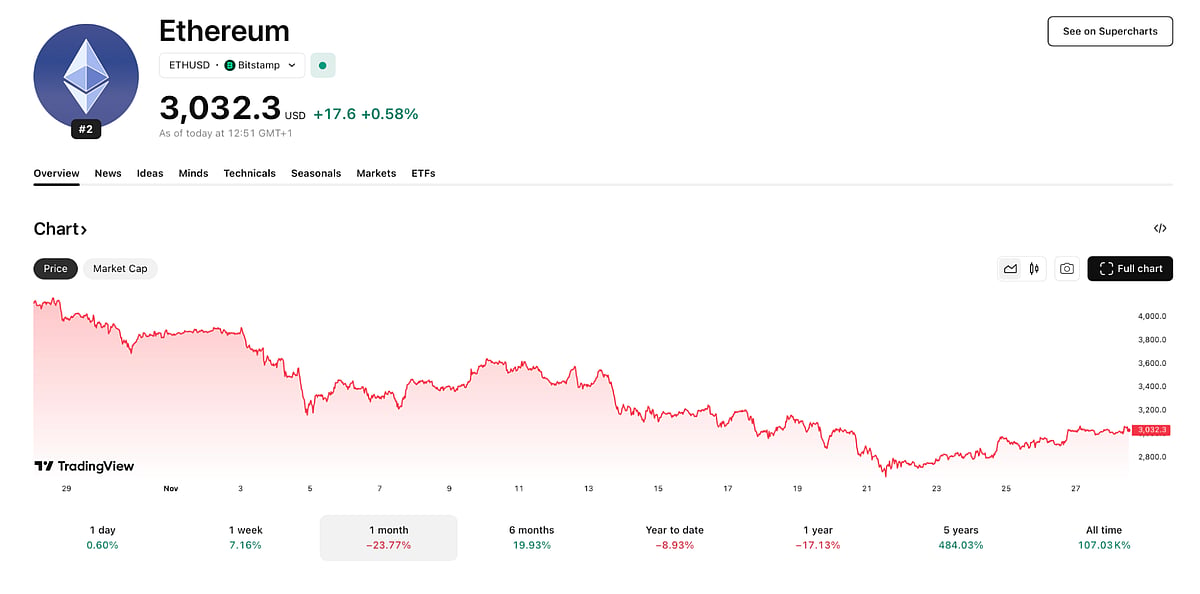Open the embed code icon

point(1160,228)
